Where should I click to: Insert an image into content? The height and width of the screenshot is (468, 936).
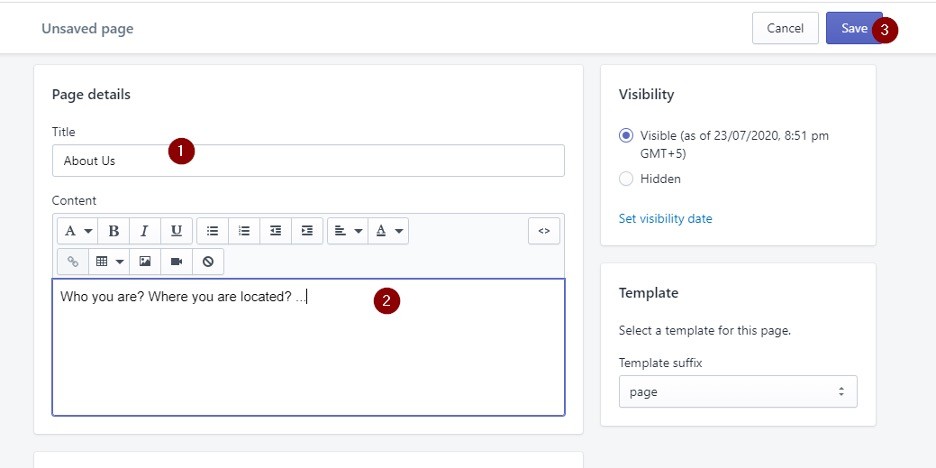pos(145,261)
